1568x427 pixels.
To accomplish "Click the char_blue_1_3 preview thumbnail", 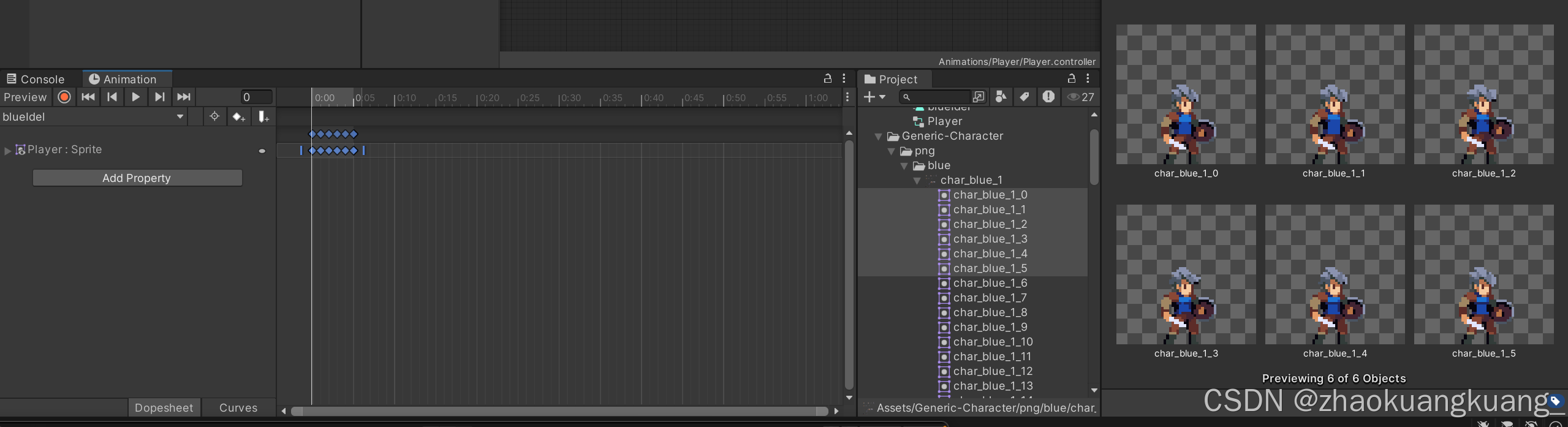I will coord(1186,274).
